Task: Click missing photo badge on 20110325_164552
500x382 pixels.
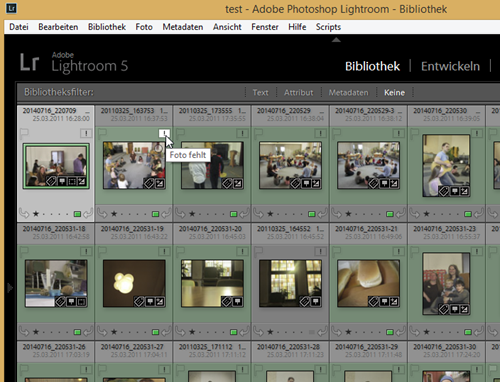Action: coord(320,251)
